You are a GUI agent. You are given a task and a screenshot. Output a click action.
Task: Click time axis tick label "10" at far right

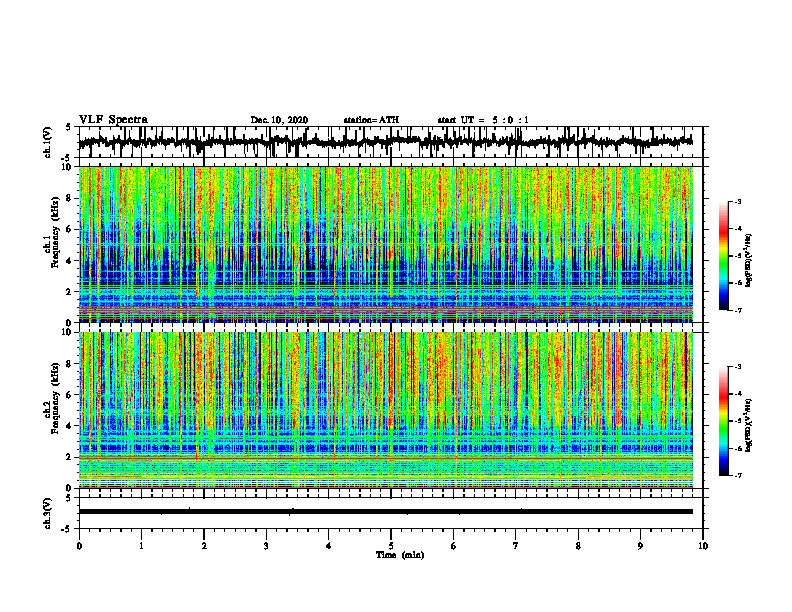point(703,546)
